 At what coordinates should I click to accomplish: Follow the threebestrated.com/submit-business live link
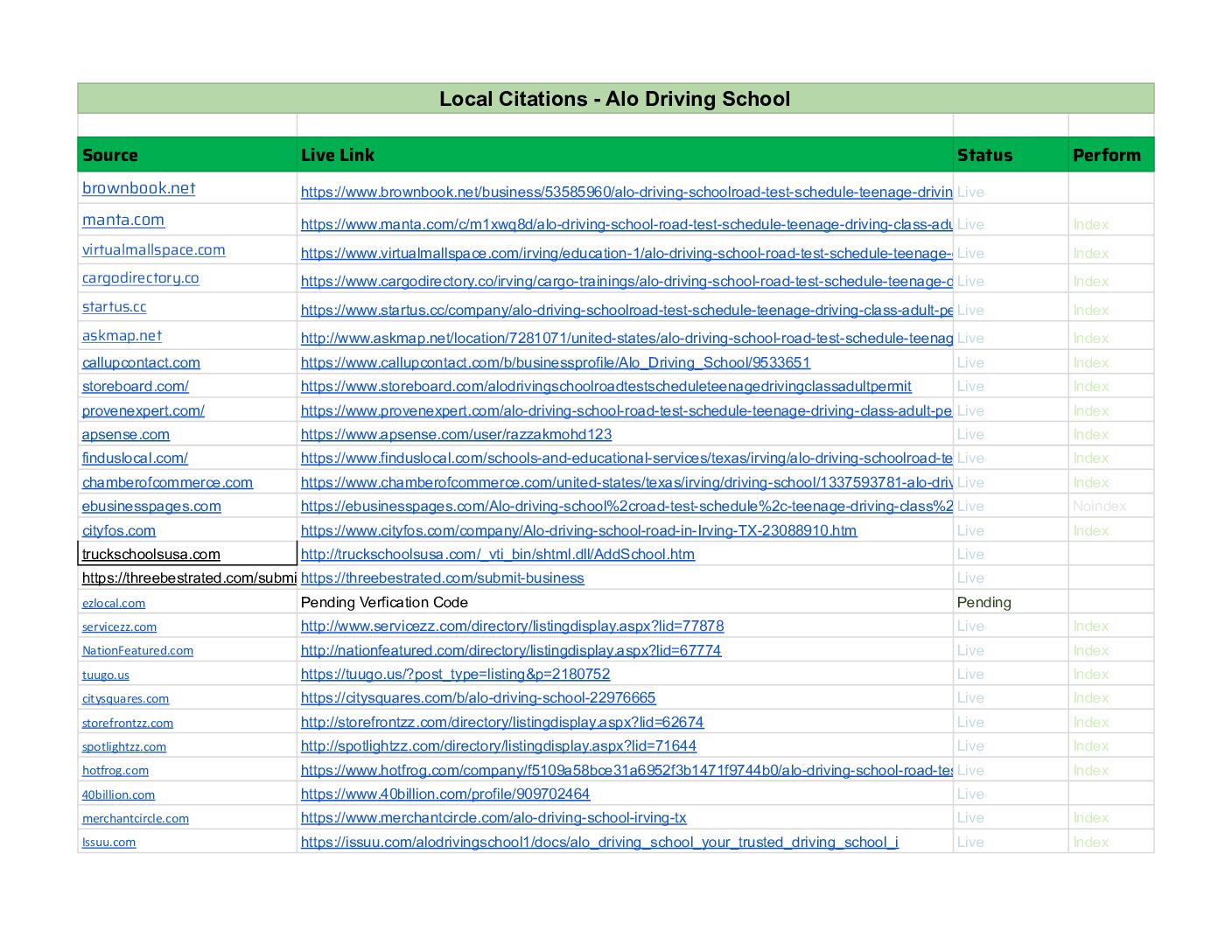(442, 577)
